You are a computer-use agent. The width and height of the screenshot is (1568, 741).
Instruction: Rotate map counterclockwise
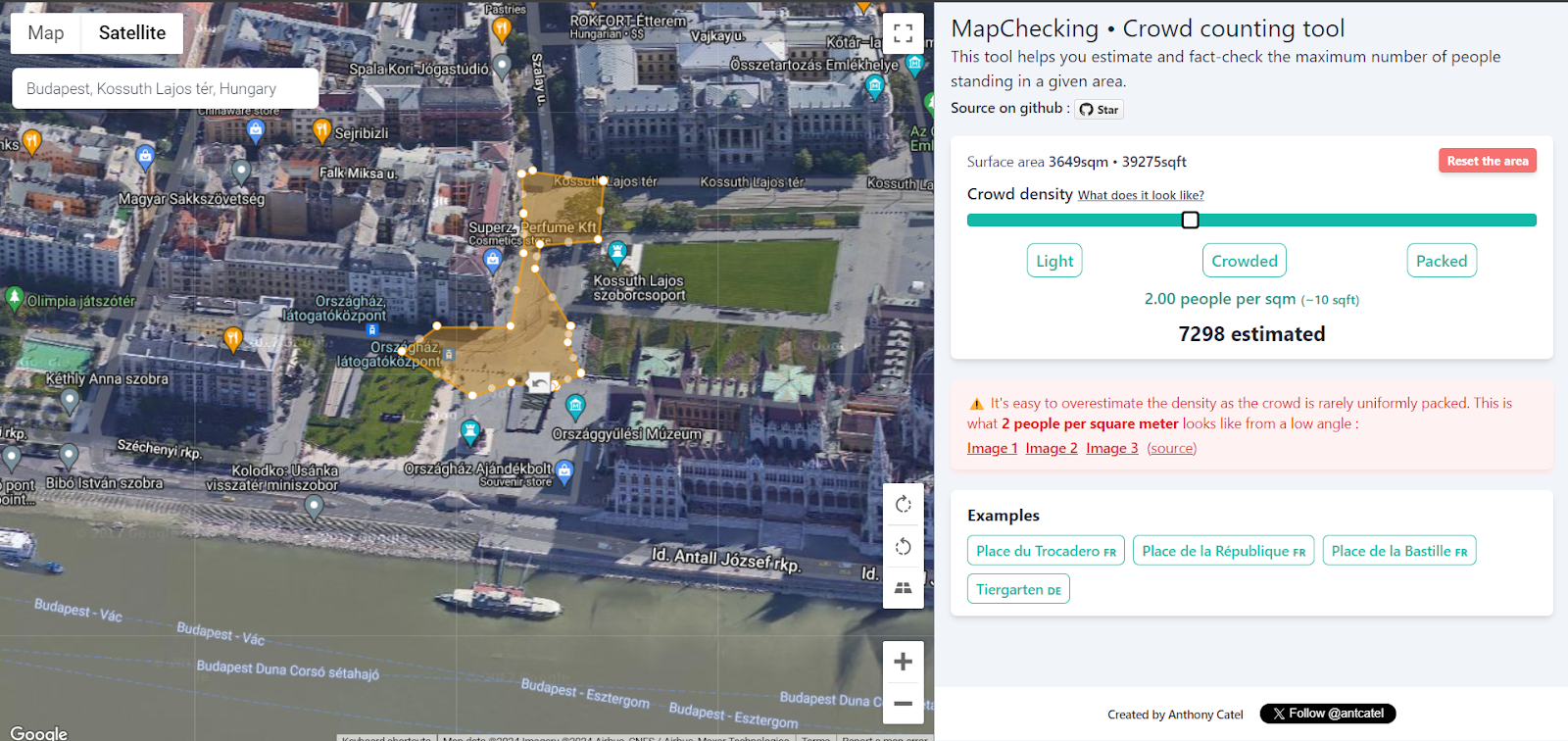[x=903, y=546]
